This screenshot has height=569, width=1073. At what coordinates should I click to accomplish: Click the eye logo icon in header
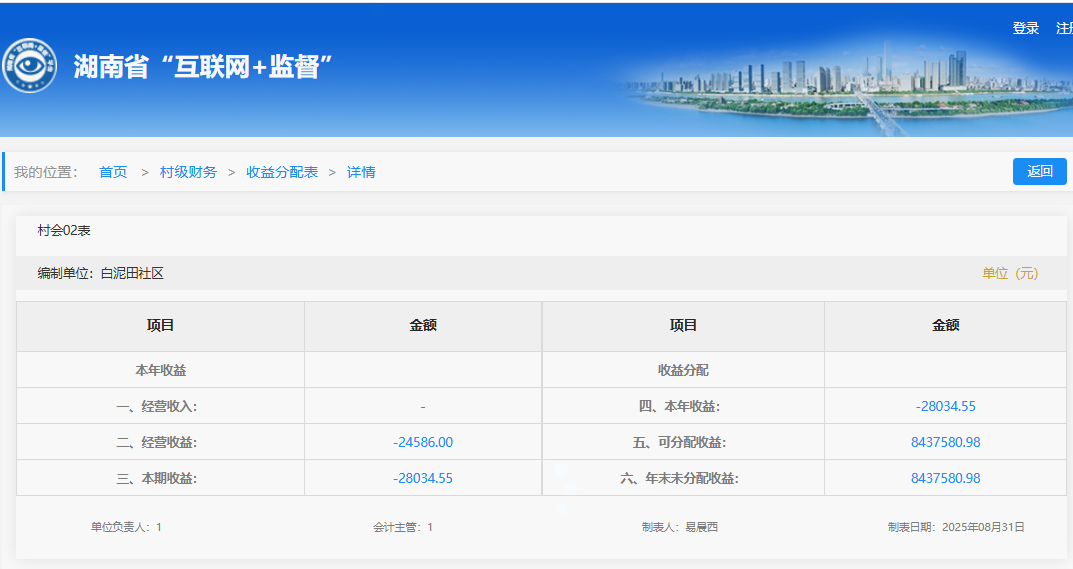coord(28,66)
